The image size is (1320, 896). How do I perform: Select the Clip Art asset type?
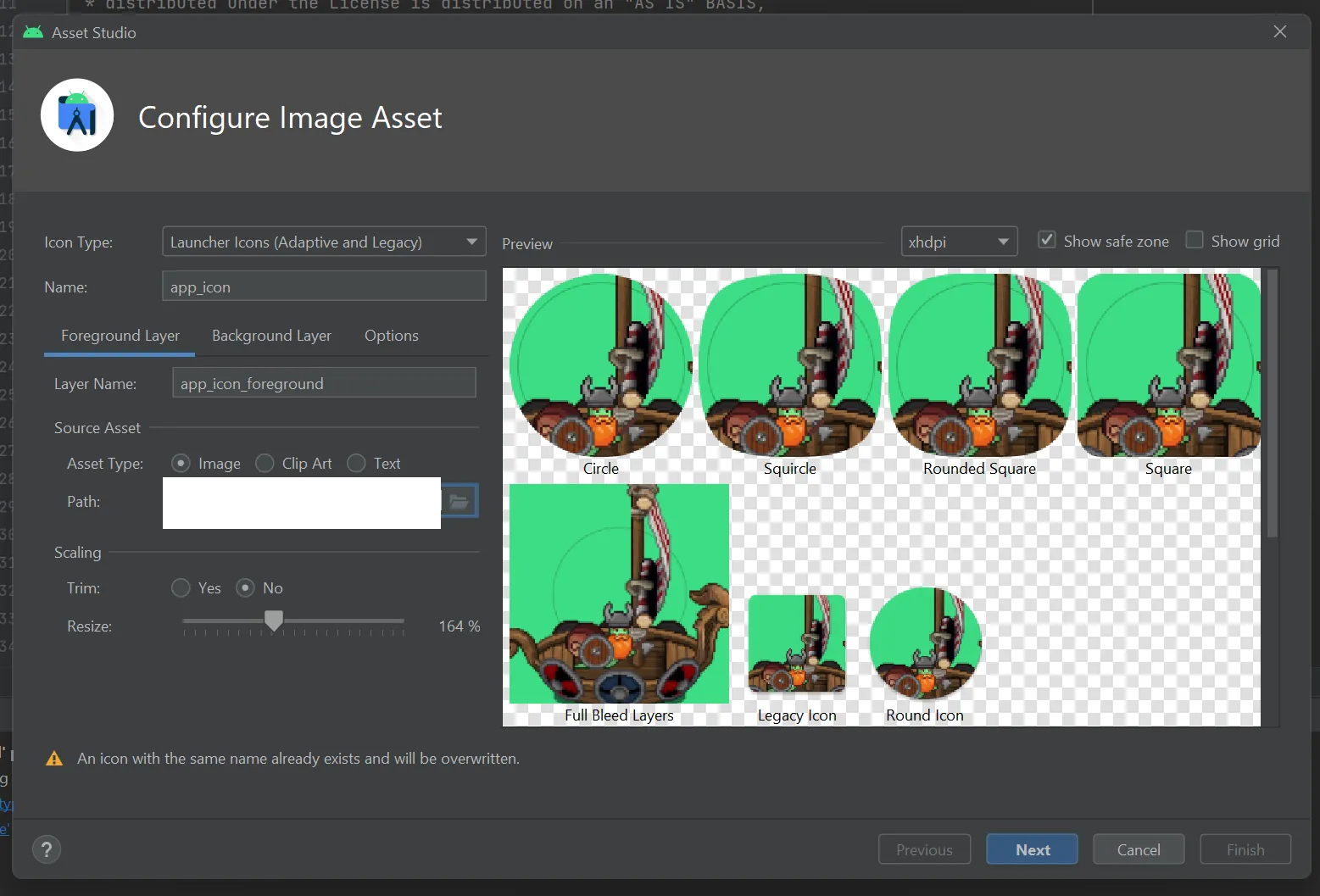pyautogui.click(x=265, y=463)
